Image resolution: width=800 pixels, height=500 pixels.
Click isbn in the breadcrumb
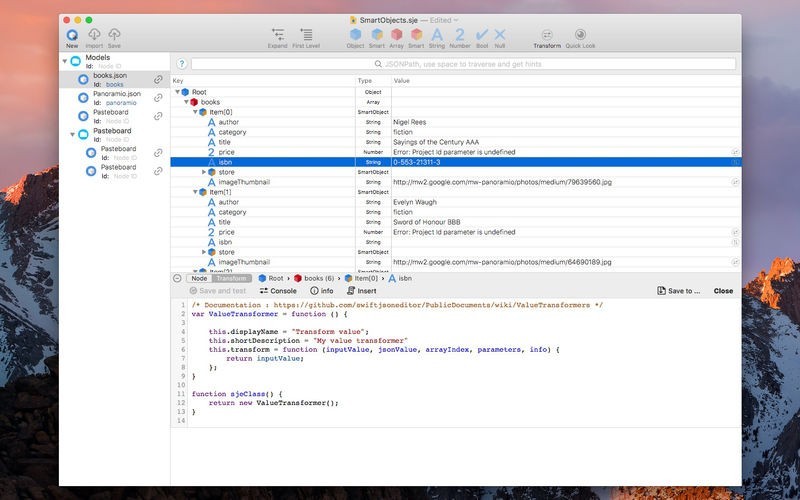(x=400, y=278)
